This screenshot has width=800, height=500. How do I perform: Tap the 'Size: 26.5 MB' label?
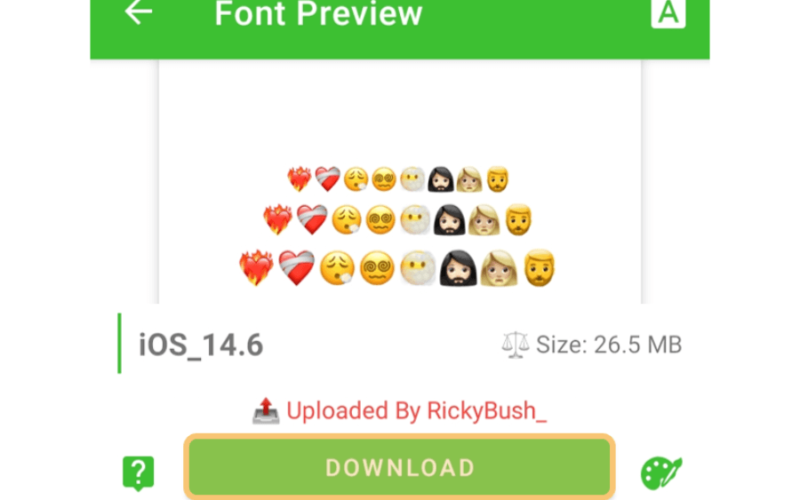[x=609, y=345]
